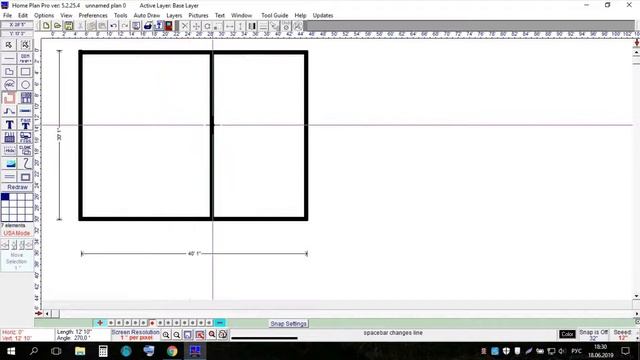Click the zoom out magnifier icon
Image resolution: width=640 pixels, height=360 pixels.
point(177,335)
